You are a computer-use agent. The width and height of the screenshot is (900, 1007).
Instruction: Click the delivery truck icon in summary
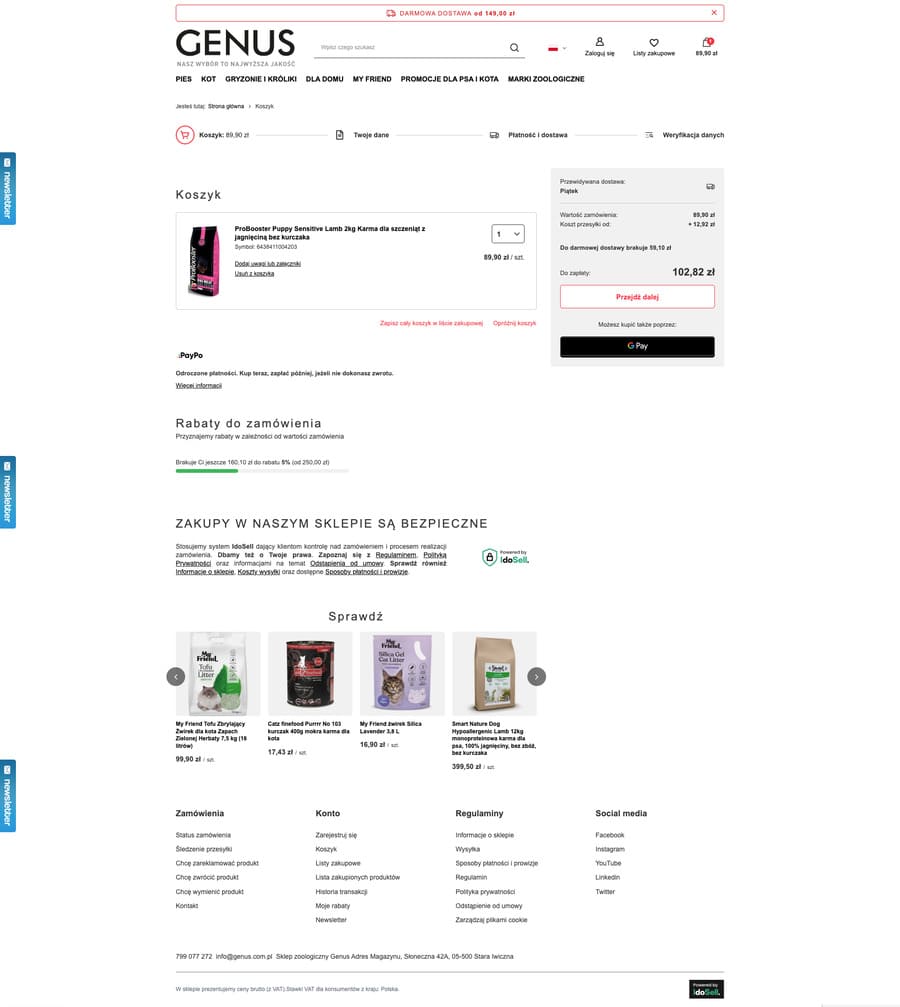click(710, 186)
